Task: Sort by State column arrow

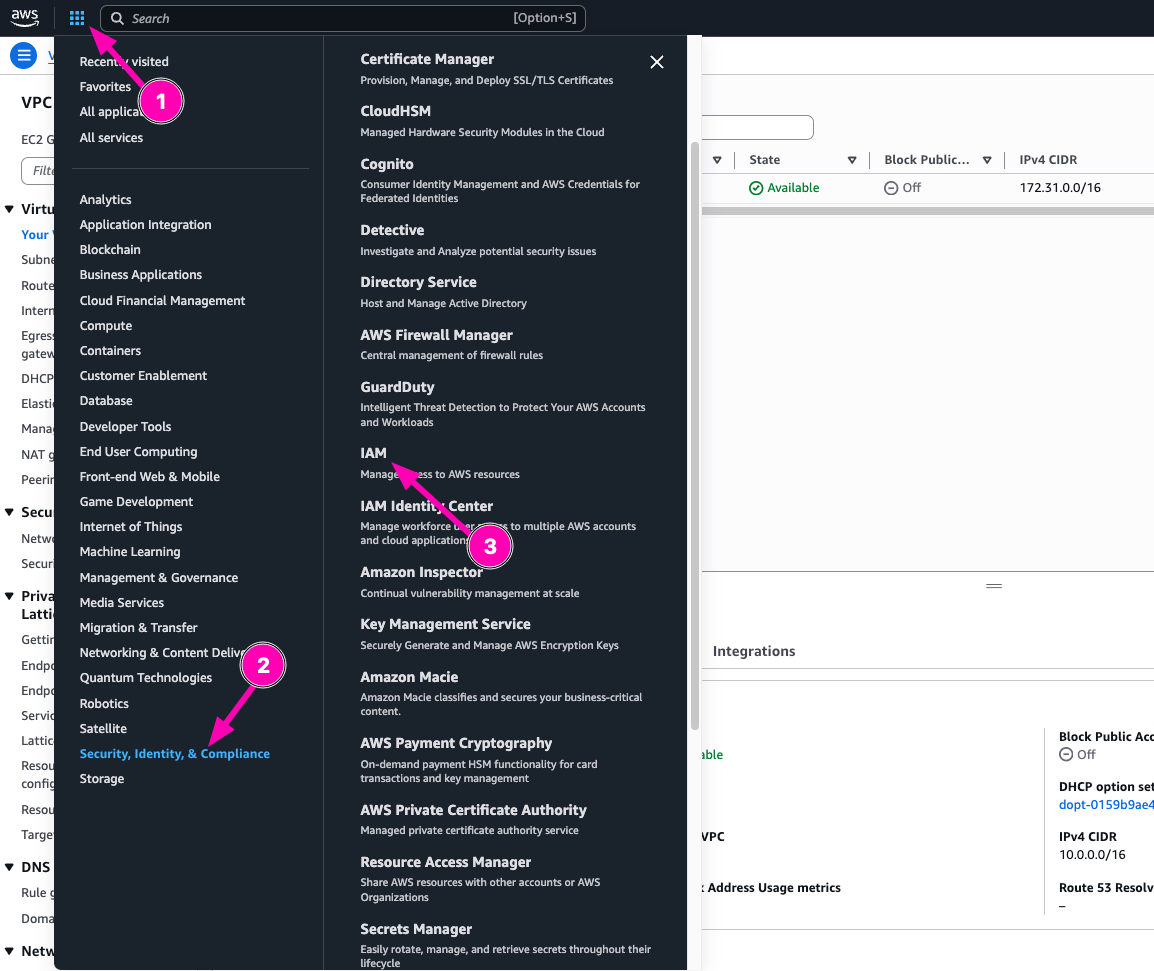Action: pyautogui.click(x=852, y=160)
